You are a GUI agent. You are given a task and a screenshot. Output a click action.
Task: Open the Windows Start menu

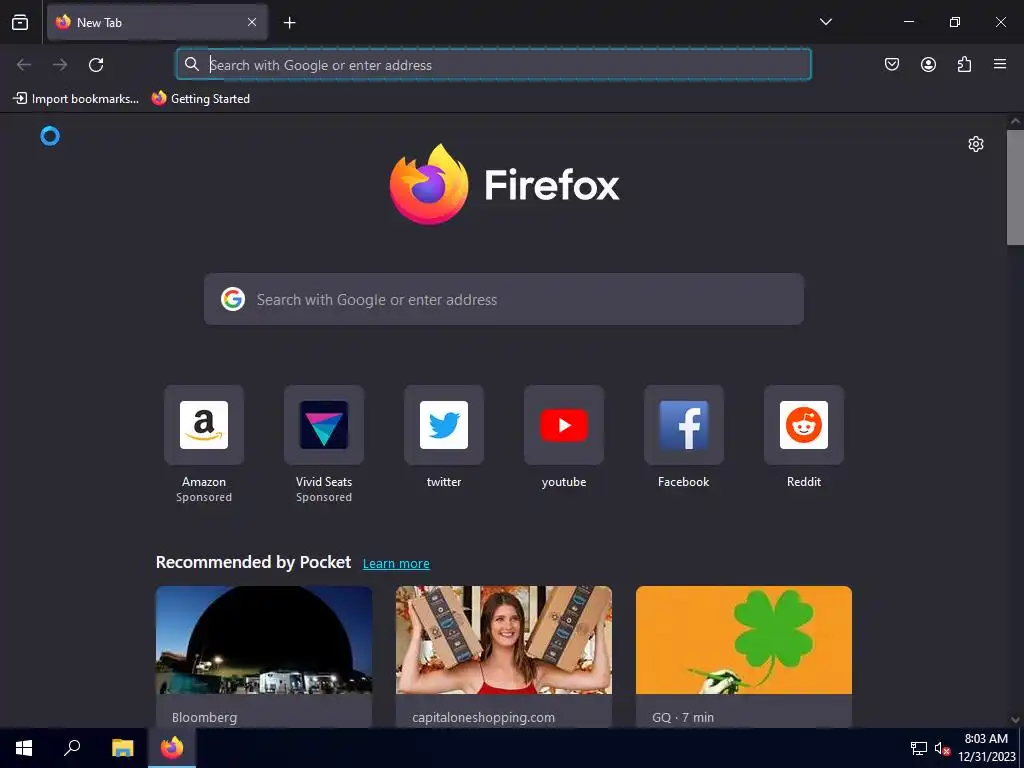click(x=24, y=748)
